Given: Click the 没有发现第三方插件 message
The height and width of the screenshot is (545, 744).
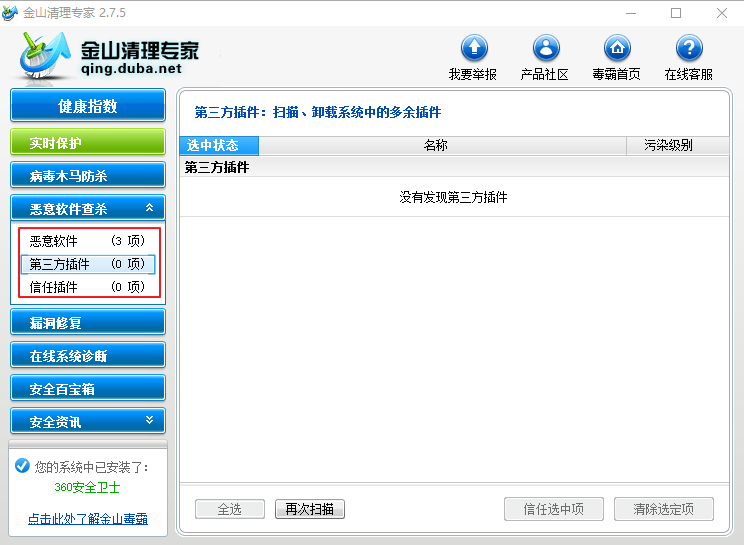Looking at the screenshot, I should (453, 197).
